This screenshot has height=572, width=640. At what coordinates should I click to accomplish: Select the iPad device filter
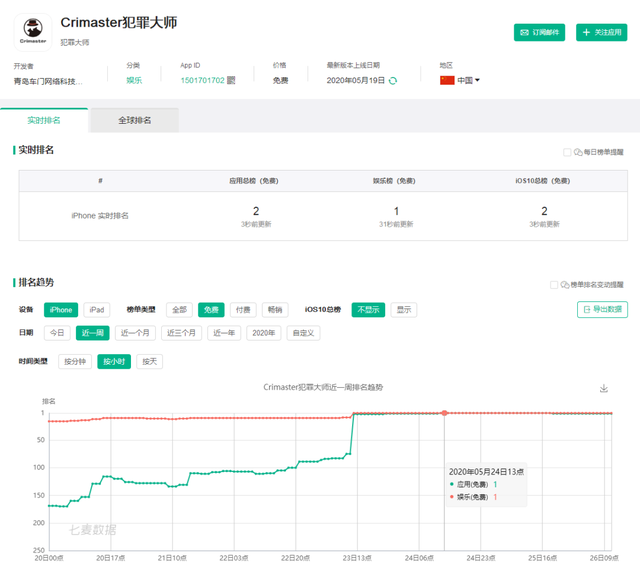[x=97, y=309]
